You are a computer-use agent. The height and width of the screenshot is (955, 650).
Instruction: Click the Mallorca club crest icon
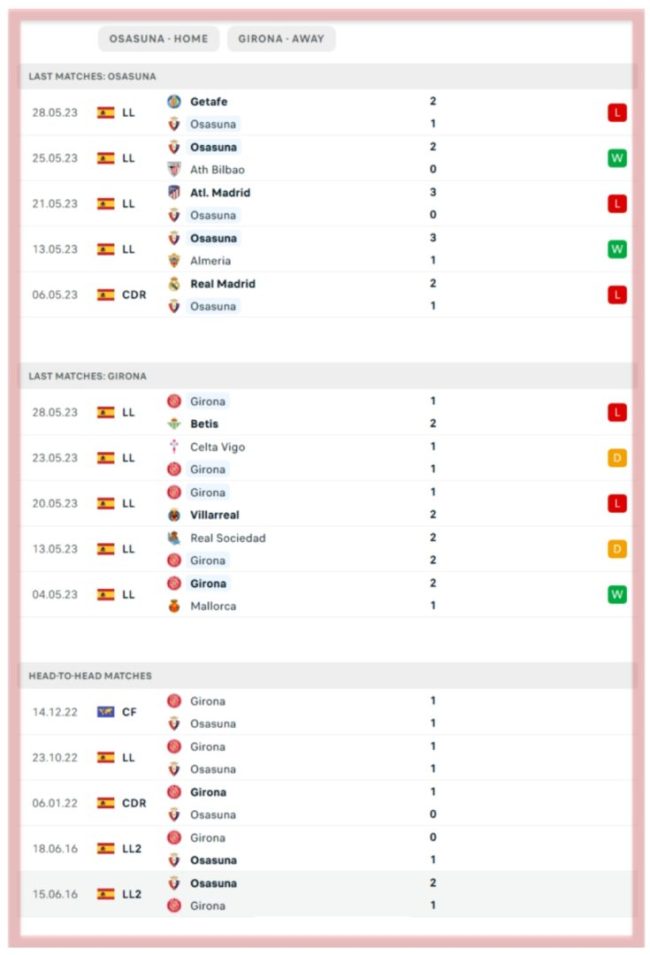[x=174, y=606]
